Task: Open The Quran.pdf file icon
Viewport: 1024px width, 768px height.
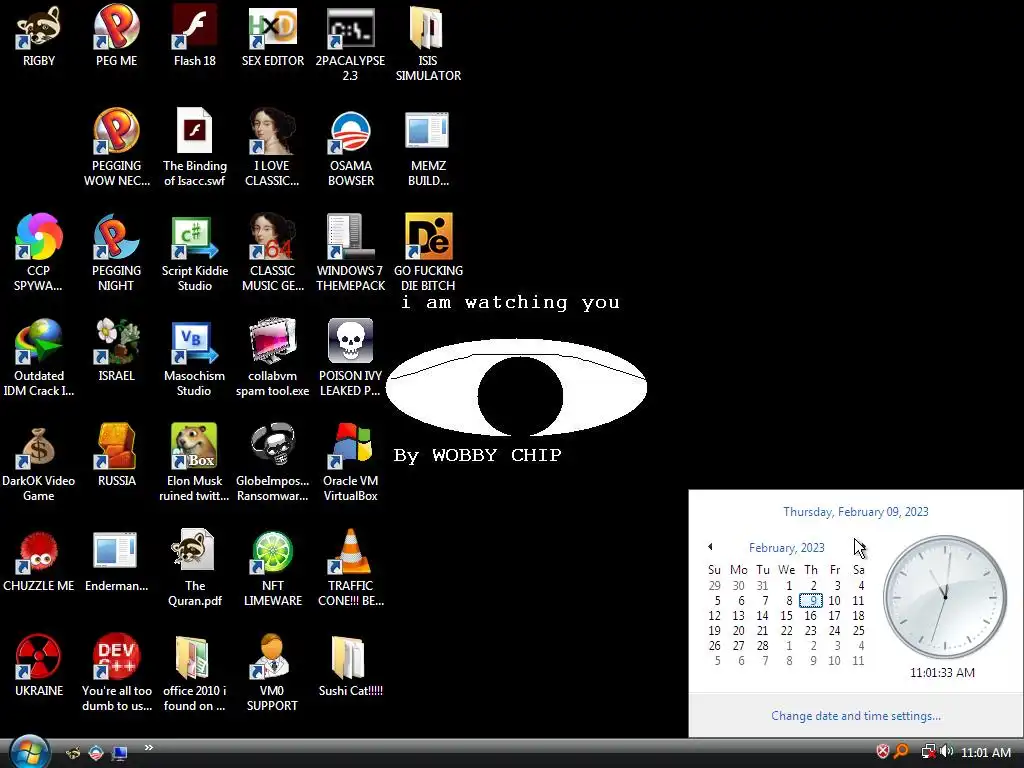Action: (195, 568)
